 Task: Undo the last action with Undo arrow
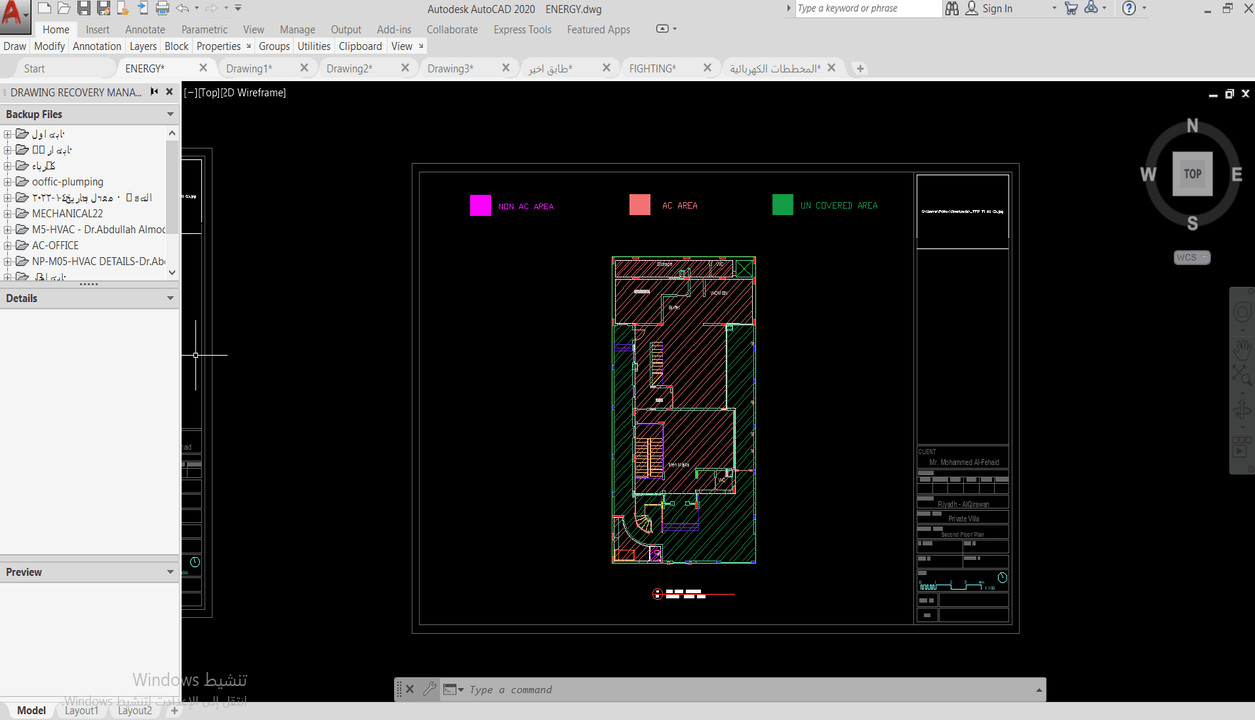[182, 8]
